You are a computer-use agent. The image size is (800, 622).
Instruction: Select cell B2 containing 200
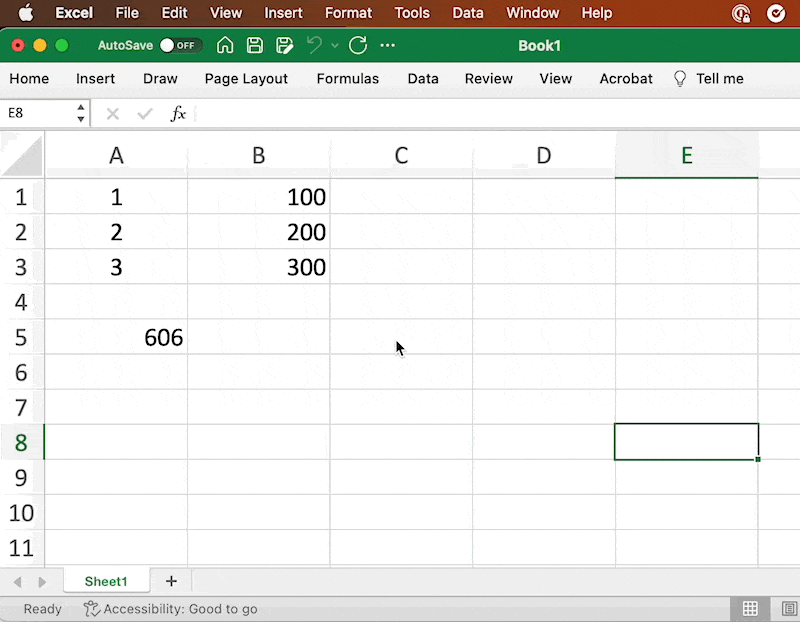coord(259,232)
